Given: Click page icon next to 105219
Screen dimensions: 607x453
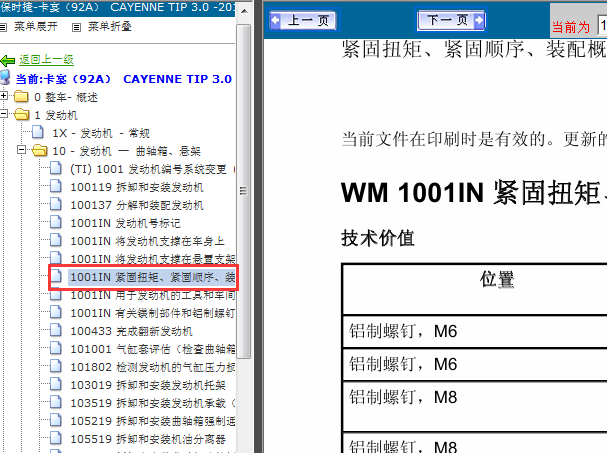Looking at the screenshot, I should pos(55,420).
